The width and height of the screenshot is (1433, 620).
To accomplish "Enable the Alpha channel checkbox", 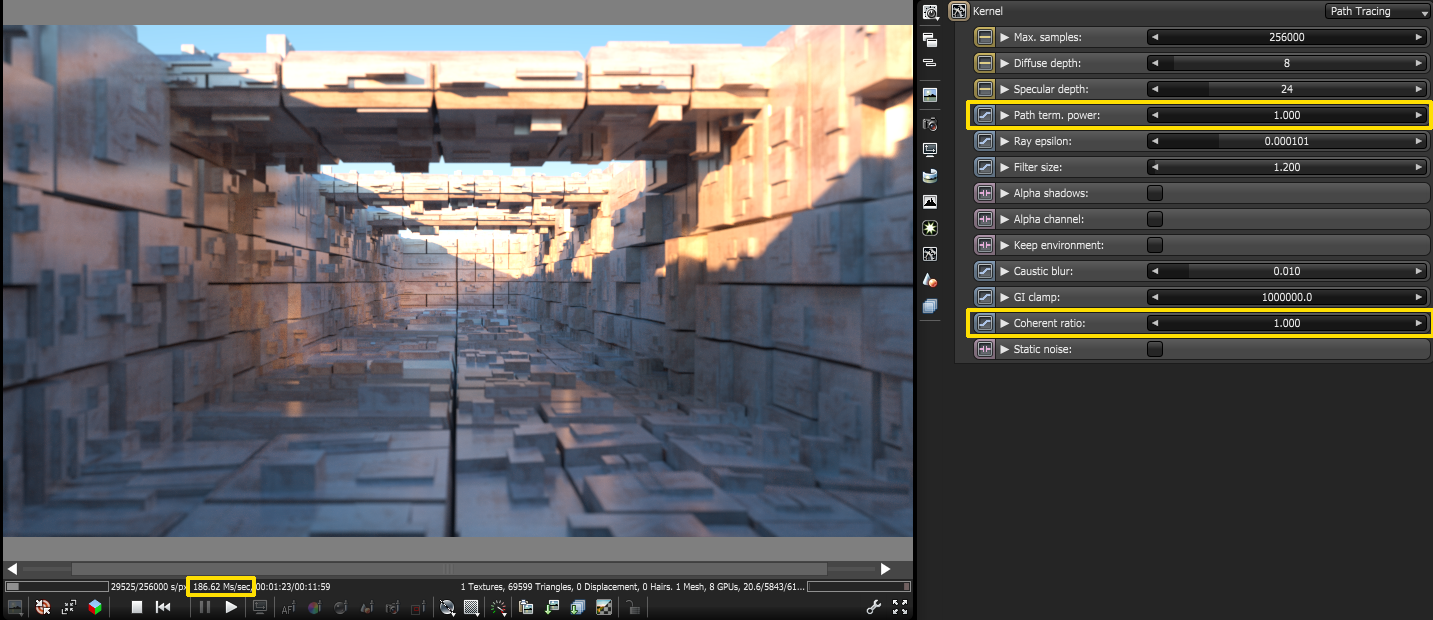I will pyautogui.click(x=1155, y=219).
